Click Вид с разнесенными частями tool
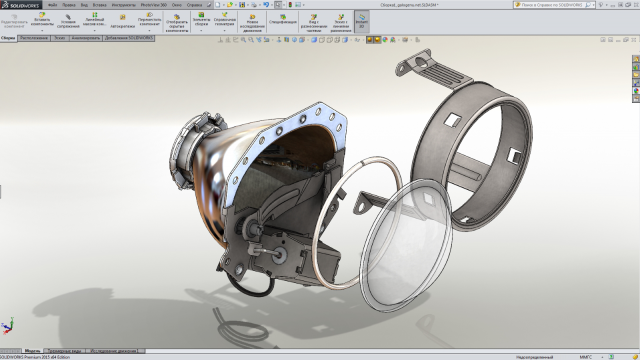The width and height of the screenshot is (640, 360). [313, 23]
